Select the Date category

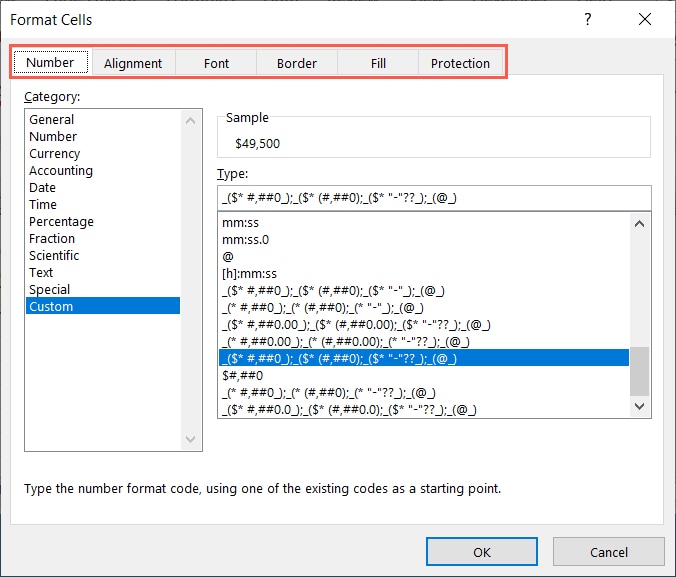pyautogui.click(x=103, y=188)
